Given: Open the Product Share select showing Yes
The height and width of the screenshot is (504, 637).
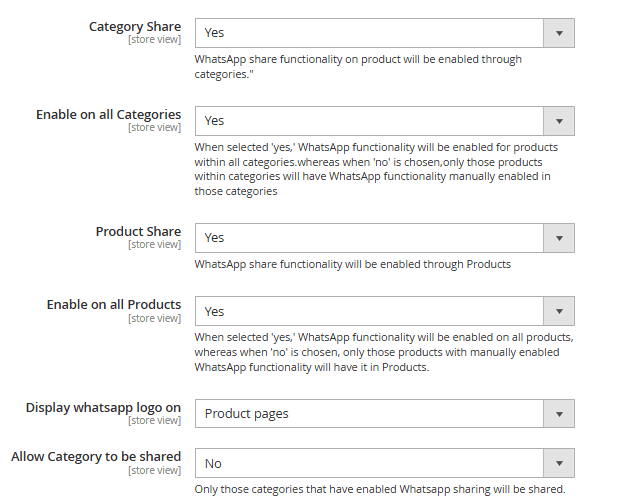Looking at the screenshot, I should tap(369, 238).
